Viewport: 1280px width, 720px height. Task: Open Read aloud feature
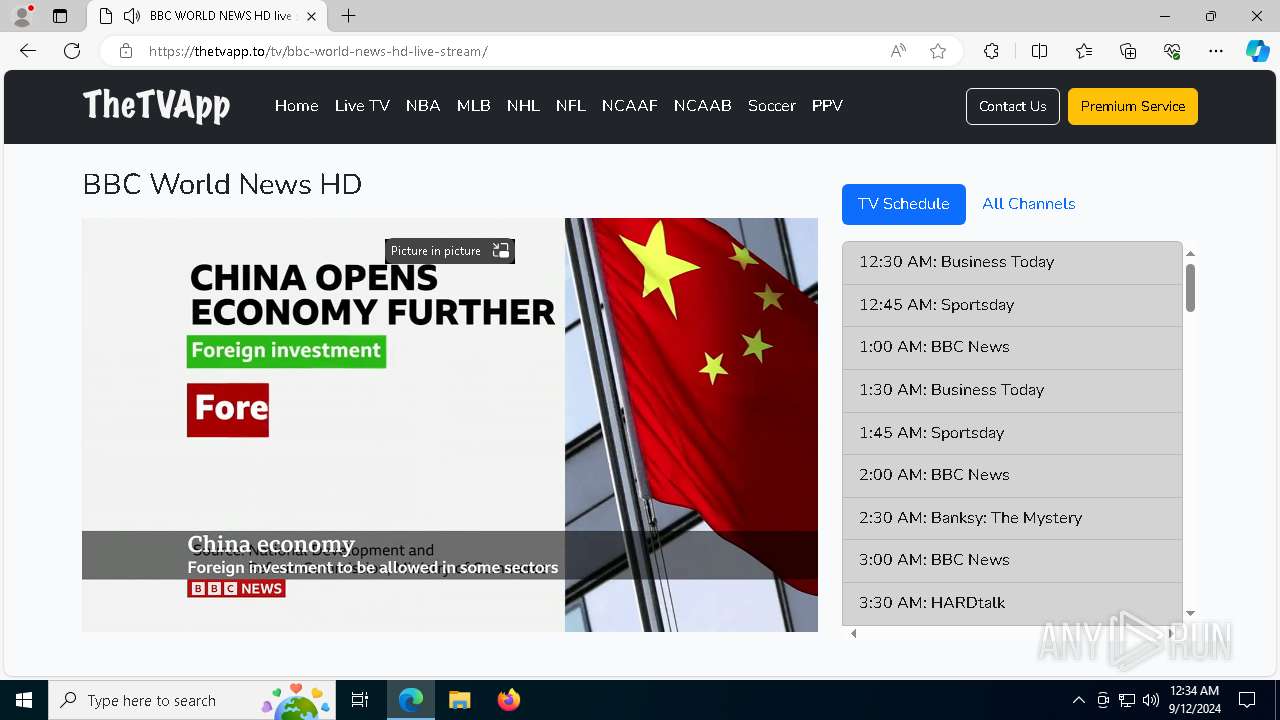(x=898, y=51)
